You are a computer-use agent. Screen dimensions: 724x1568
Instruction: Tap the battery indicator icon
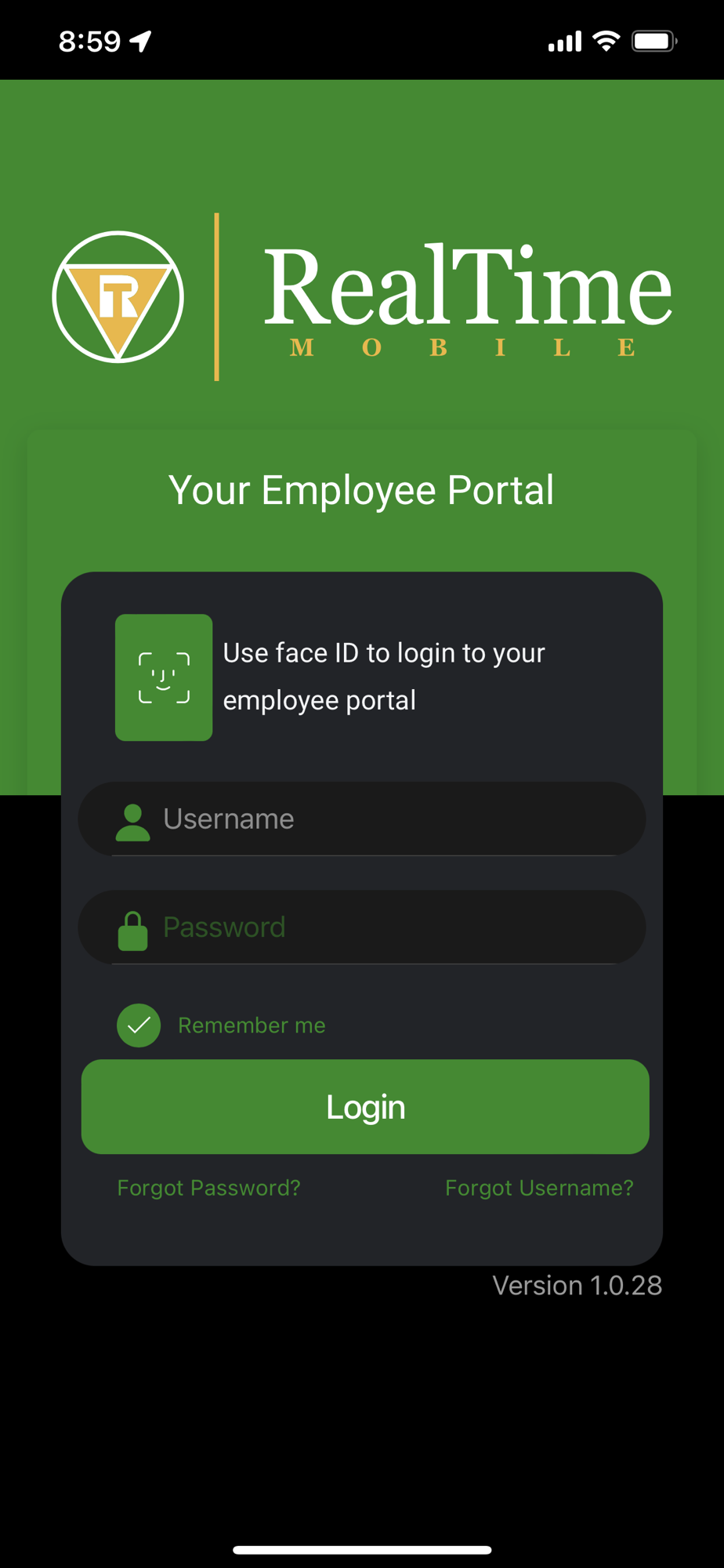tap(654, 41)
